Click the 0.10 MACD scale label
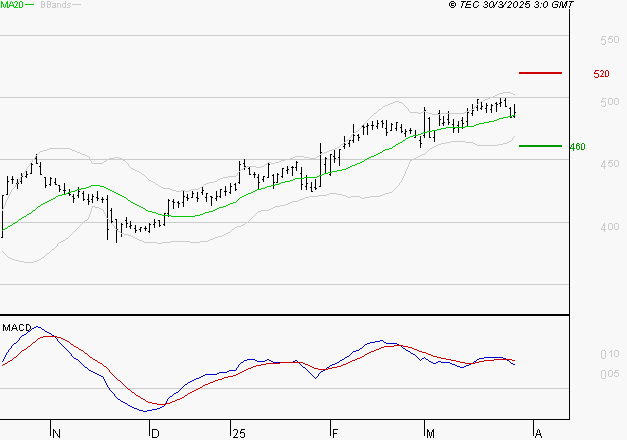Image resolution: width=627 pixels, height=440 pixels. coord(610,354)
